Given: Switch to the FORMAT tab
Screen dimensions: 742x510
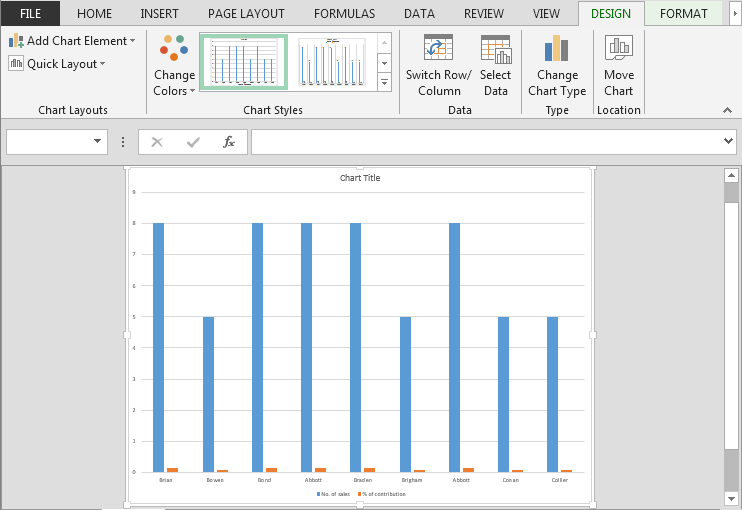Looking at the screenshot, I should coord(683,14).
